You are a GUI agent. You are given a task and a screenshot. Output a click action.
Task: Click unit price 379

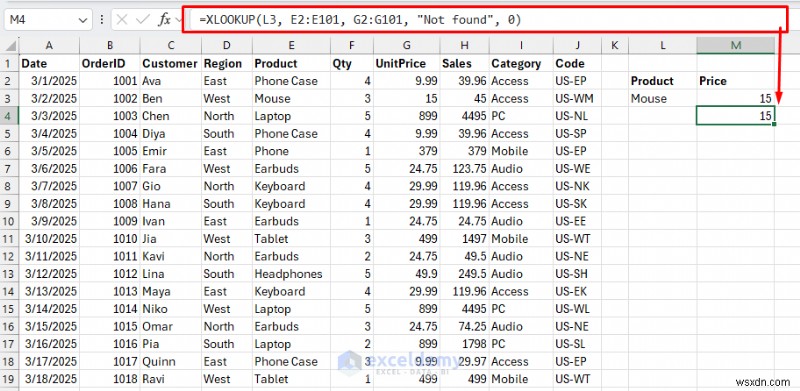[x=406, y=151]
